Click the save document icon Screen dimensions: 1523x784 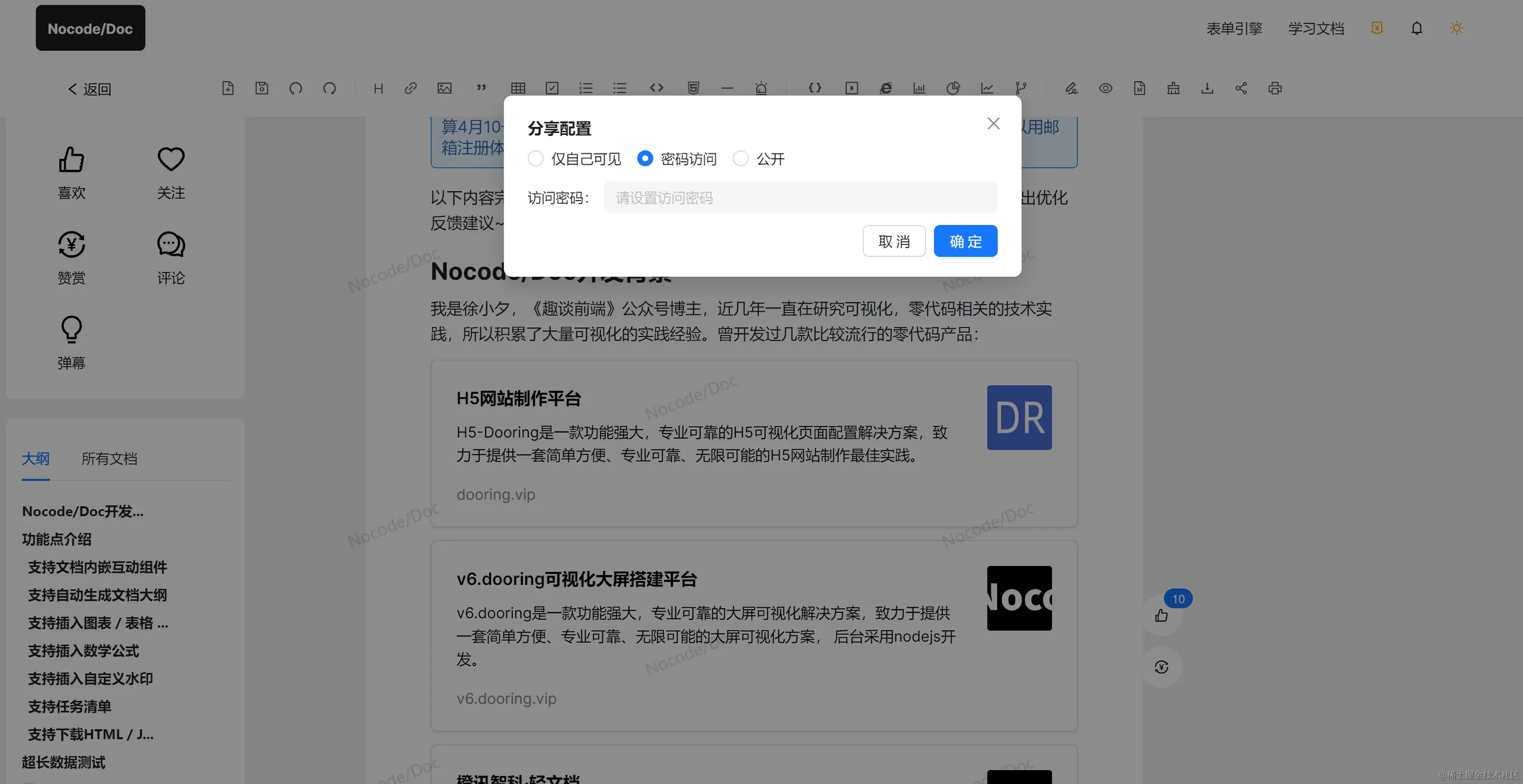tap(262, 88)
